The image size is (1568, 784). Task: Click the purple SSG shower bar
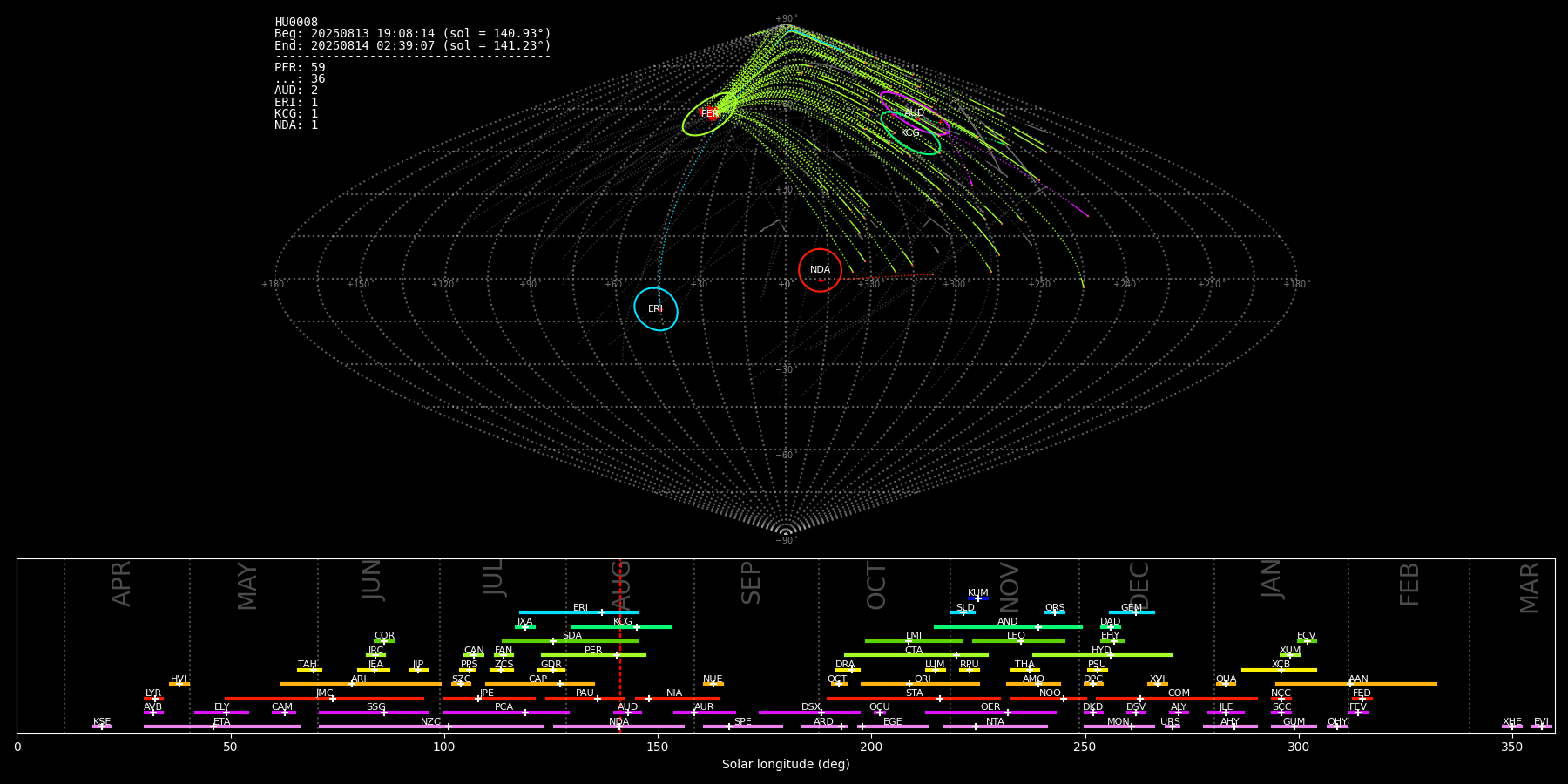[x=373, y=713]
